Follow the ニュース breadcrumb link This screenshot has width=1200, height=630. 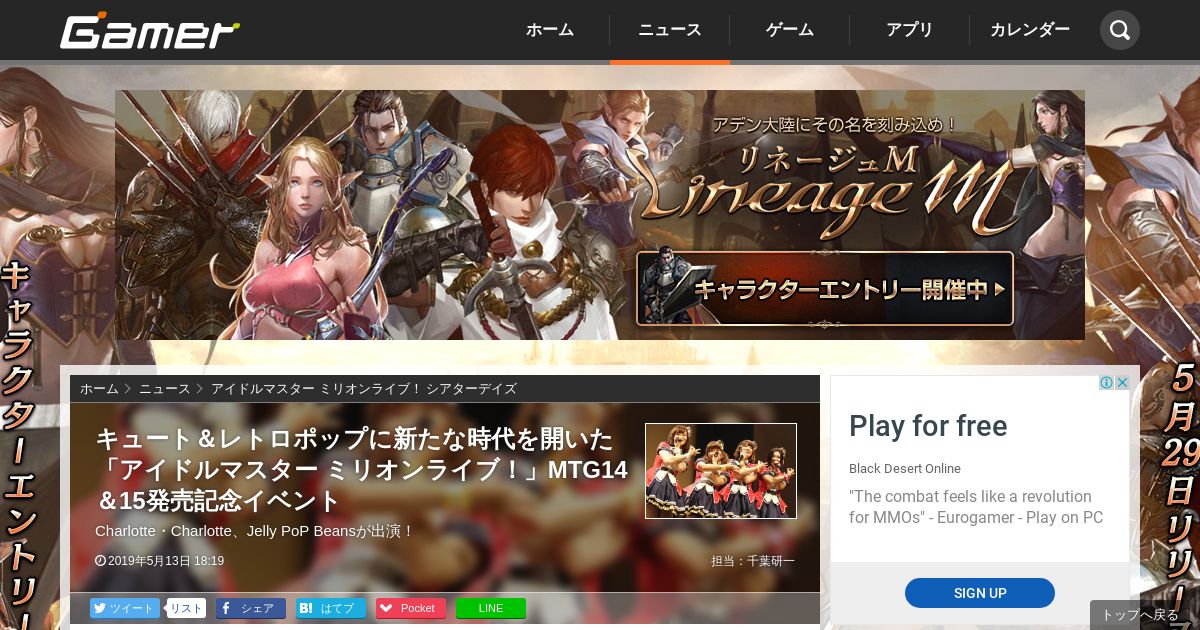click(165, 389)
